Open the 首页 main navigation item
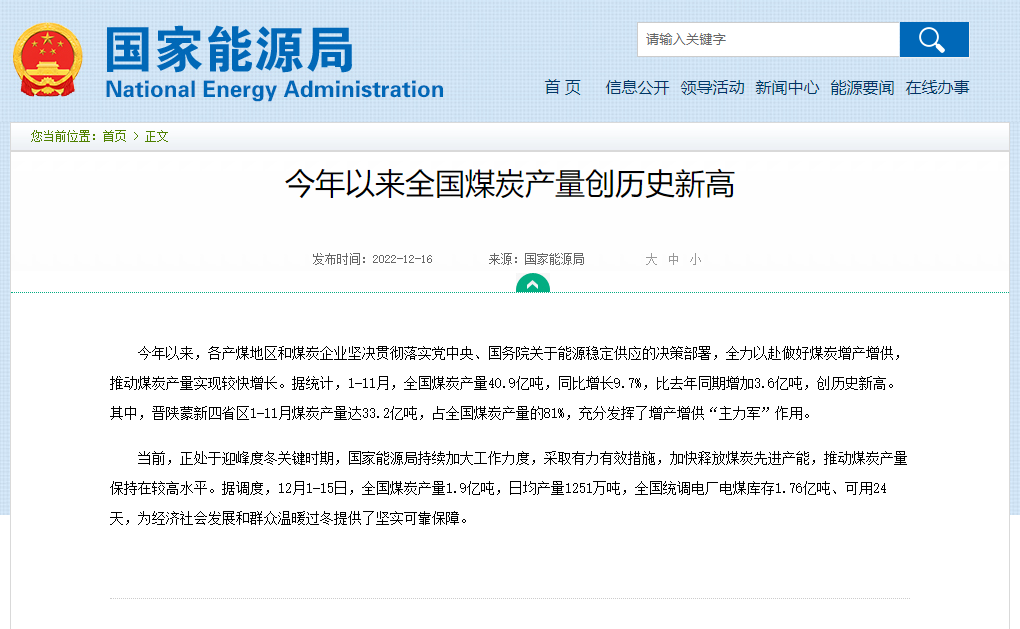 (x=562, y=87)
